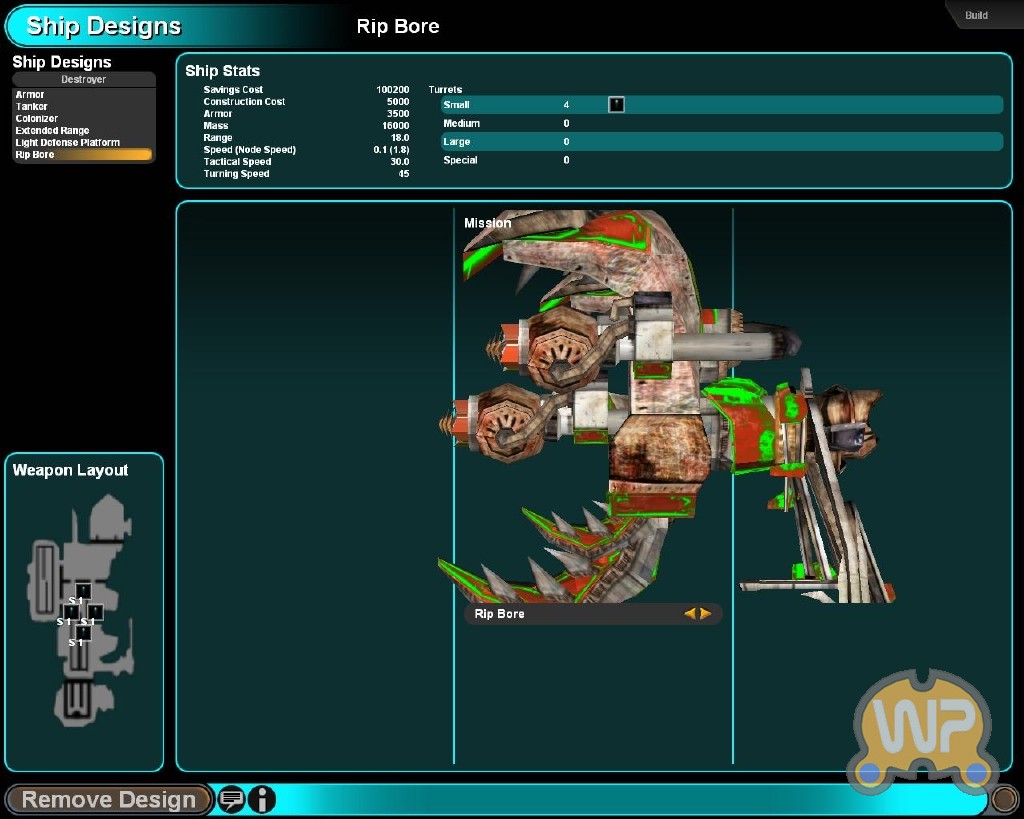The image size is (1024, 819).
Task: Click the round button at bottom-right corner
Action: pos(1003,799)
